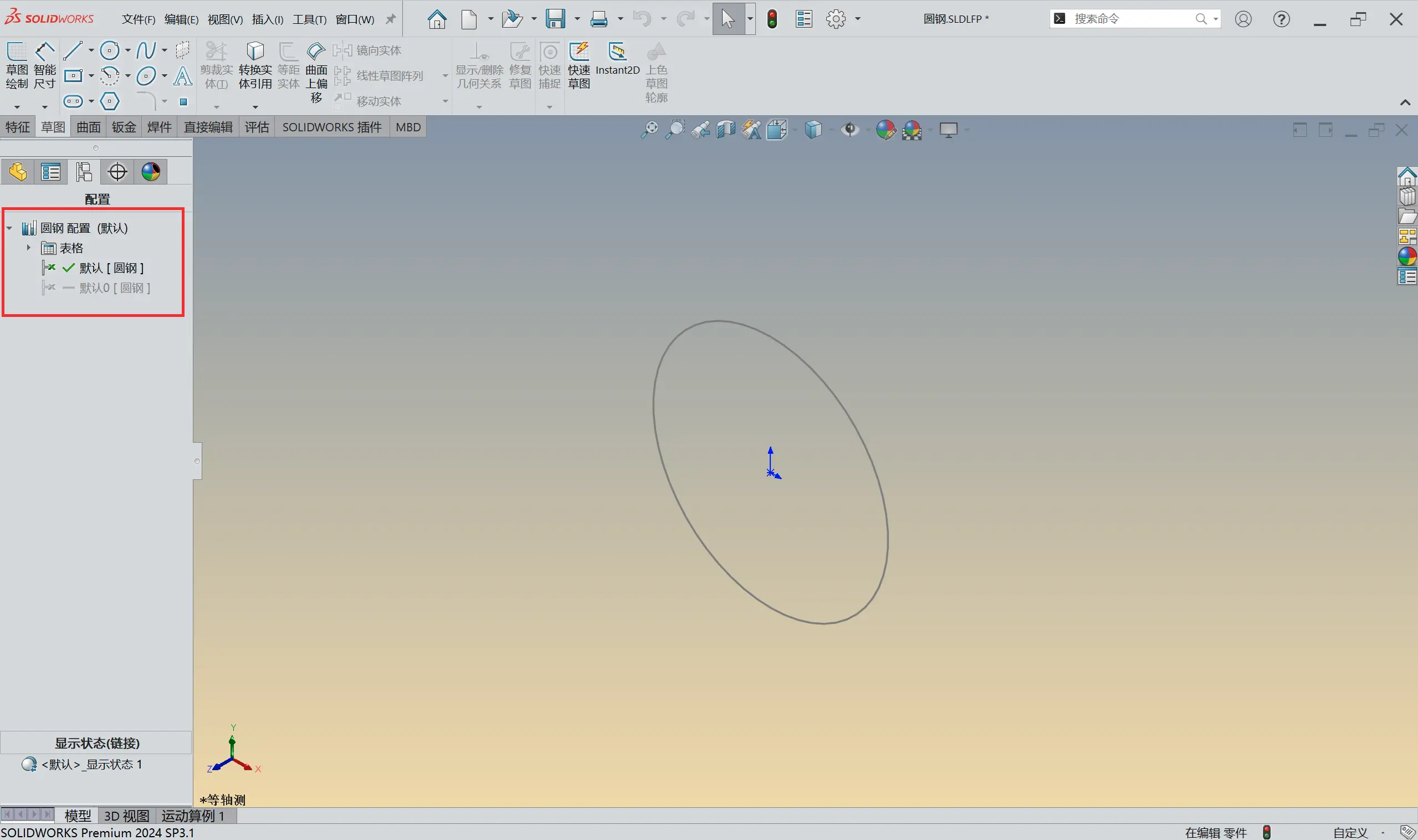This screenshot has height=840, width=1418.
Task: Click the Rebuild traffic light icon
Action: (772, 19)
